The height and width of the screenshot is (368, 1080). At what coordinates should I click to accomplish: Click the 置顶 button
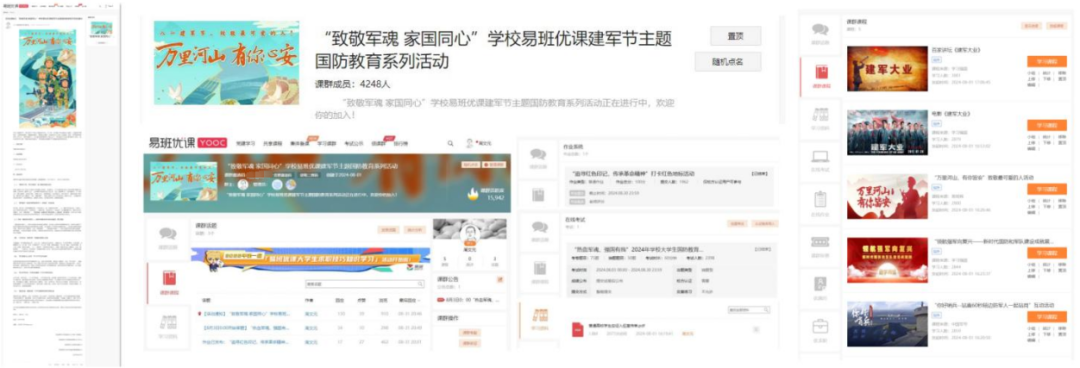[x=736, y=36]
